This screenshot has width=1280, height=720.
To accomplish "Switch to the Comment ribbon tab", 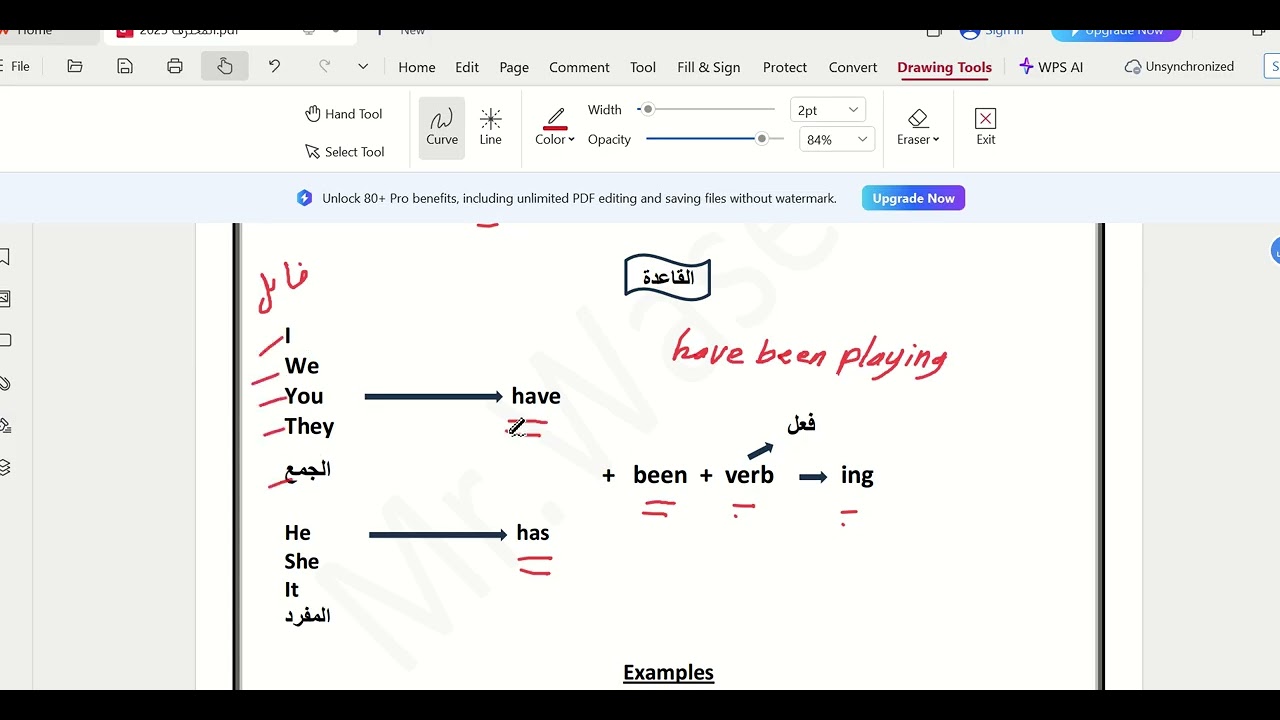I will (x=579, y=67).
